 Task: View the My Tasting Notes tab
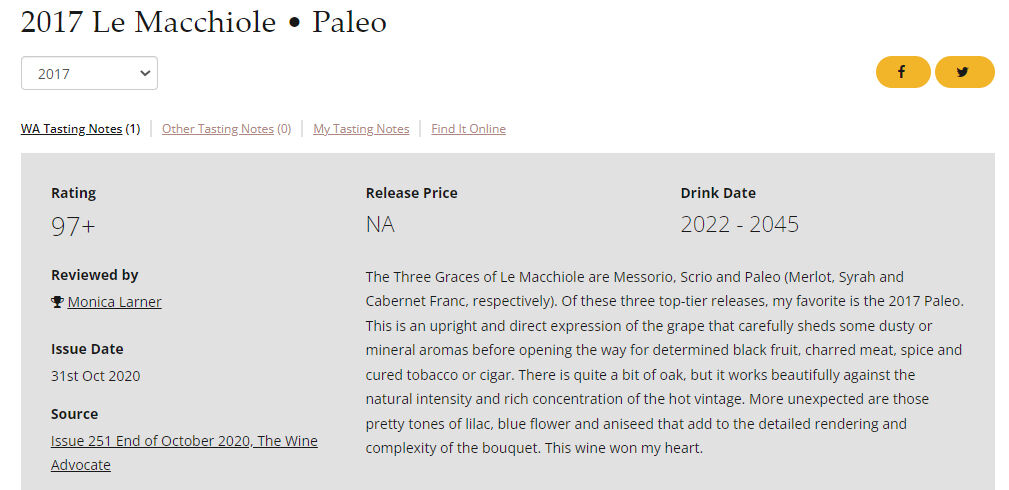click(x=361, y=129)
